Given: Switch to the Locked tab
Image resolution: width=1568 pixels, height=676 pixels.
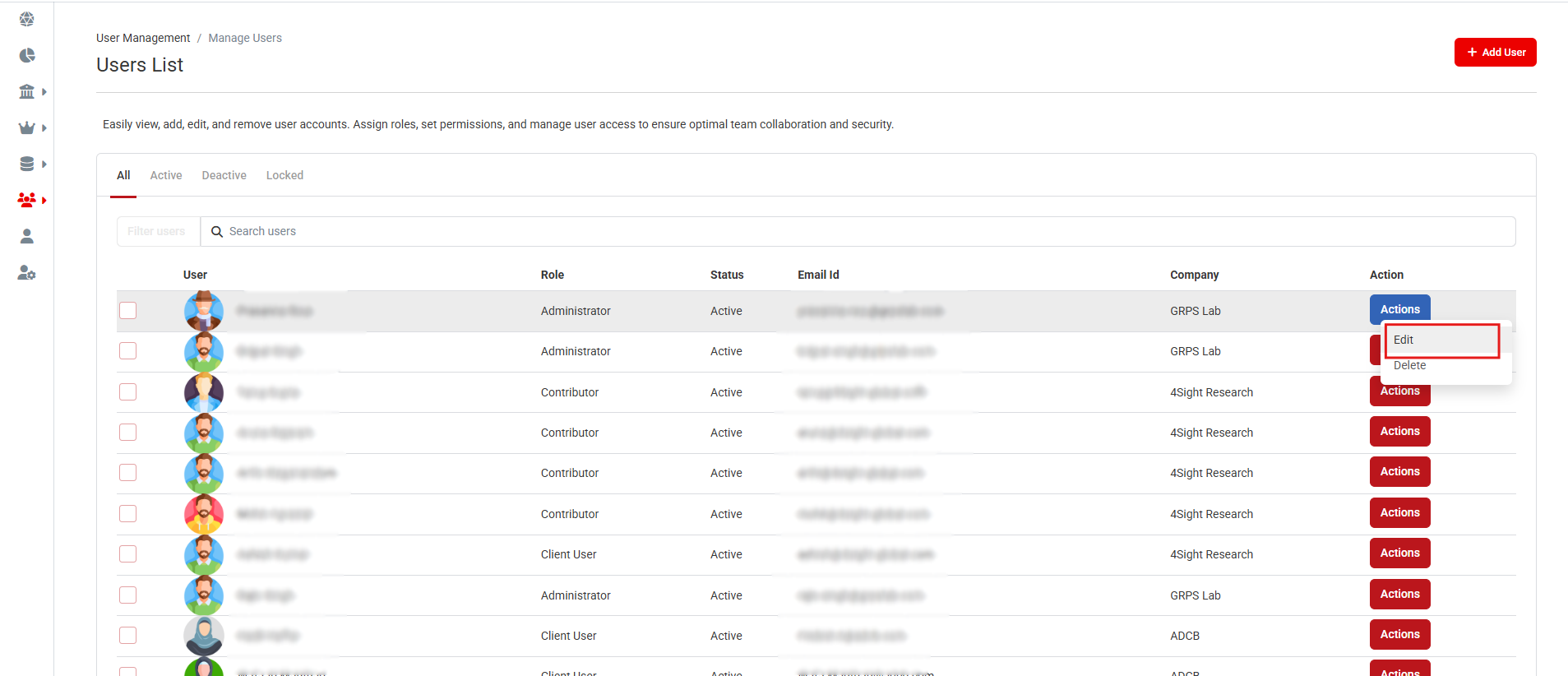Looking at the screenshot, I should click(284, 175).
